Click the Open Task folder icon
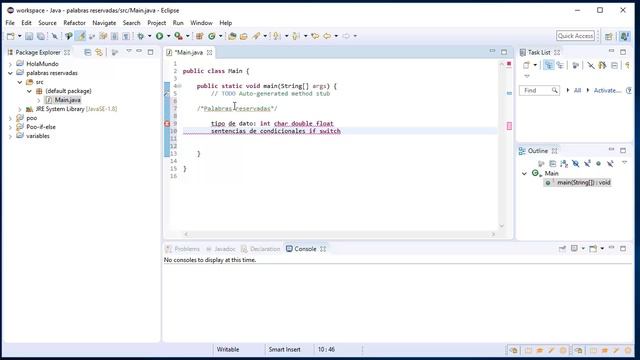Image resolution: width=640 pixels, height=360 pixels. click(244, 36)
